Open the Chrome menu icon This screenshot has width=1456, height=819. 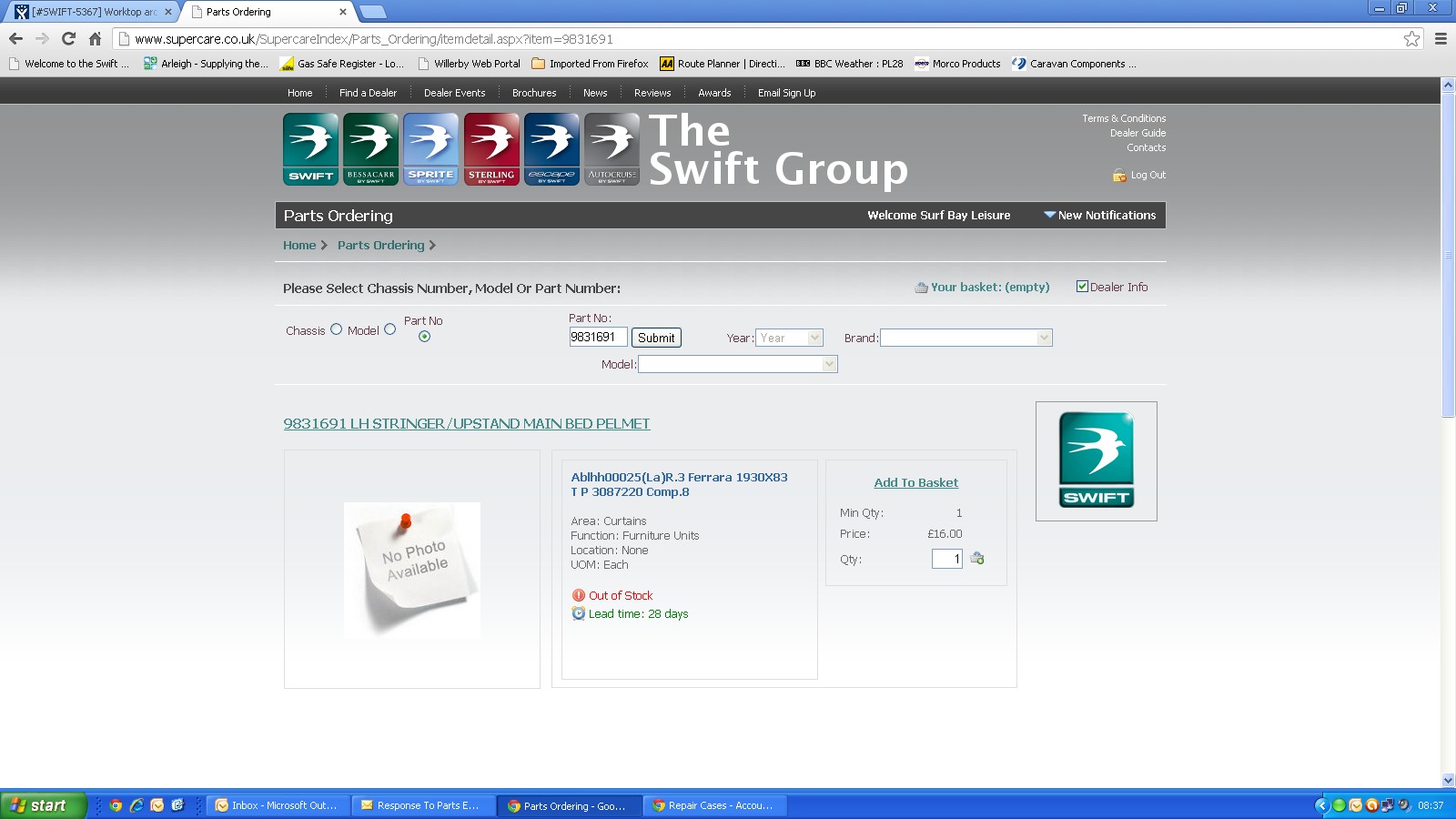(x=1441, y=38)
